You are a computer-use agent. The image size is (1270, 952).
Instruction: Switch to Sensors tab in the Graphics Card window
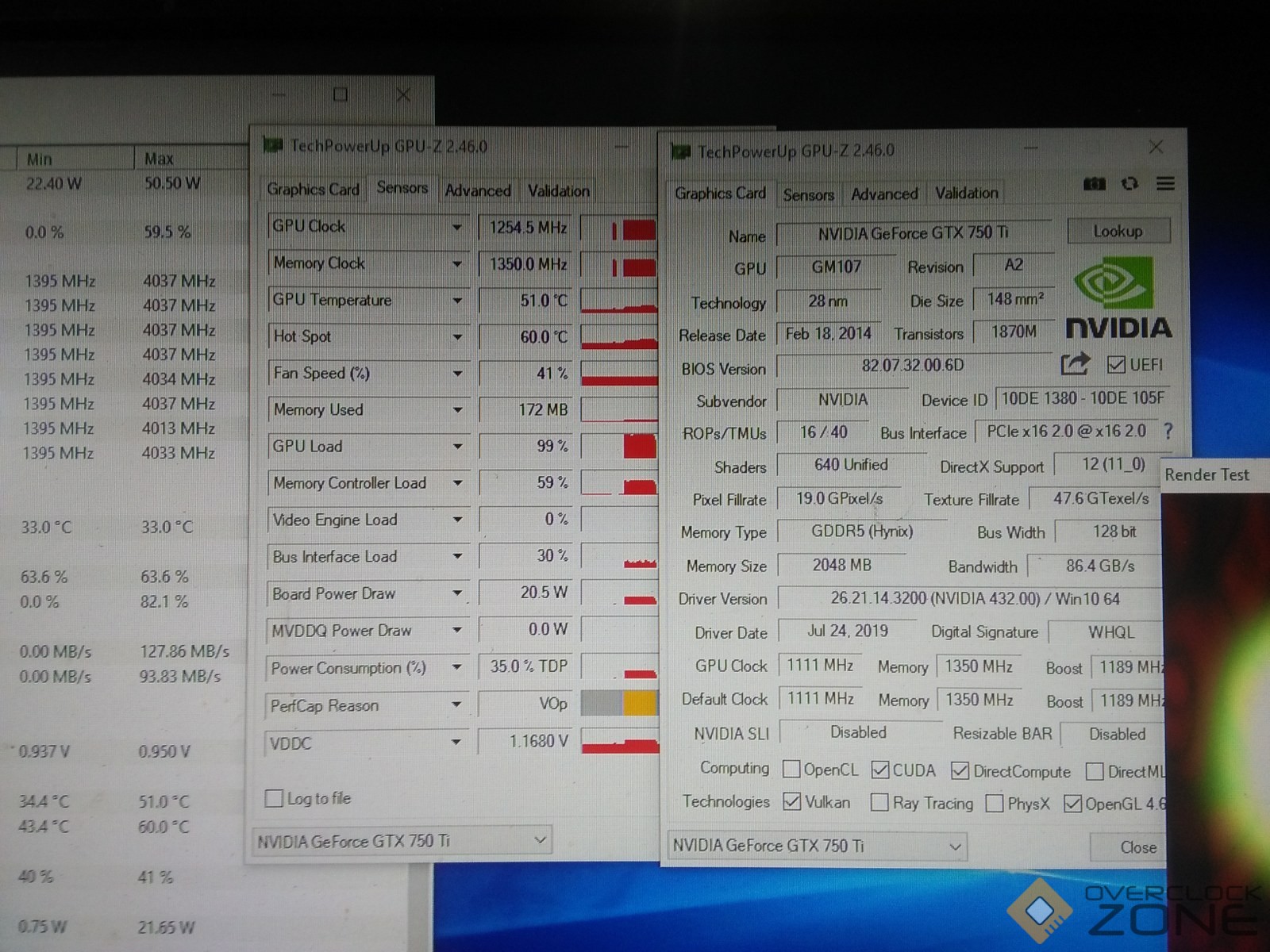click(x=808, y=194)
